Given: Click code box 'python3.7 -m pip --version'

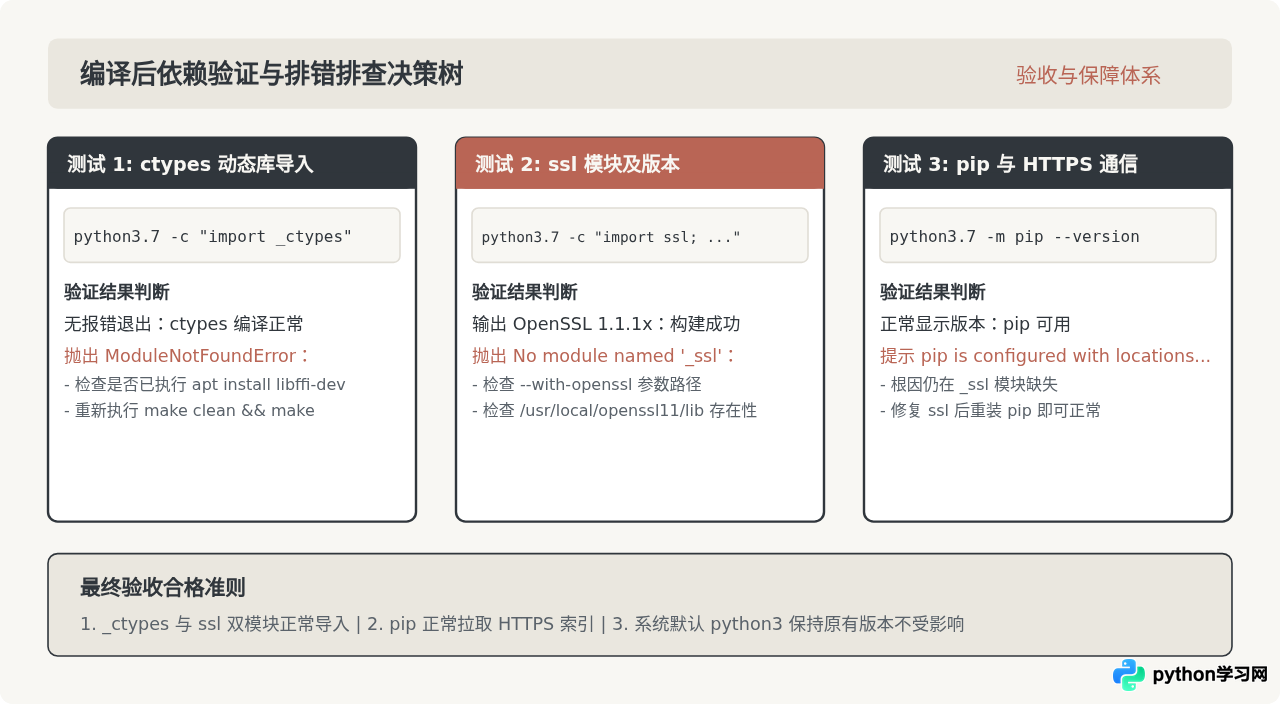Looking at the screenshot, I should [1048, 235].
